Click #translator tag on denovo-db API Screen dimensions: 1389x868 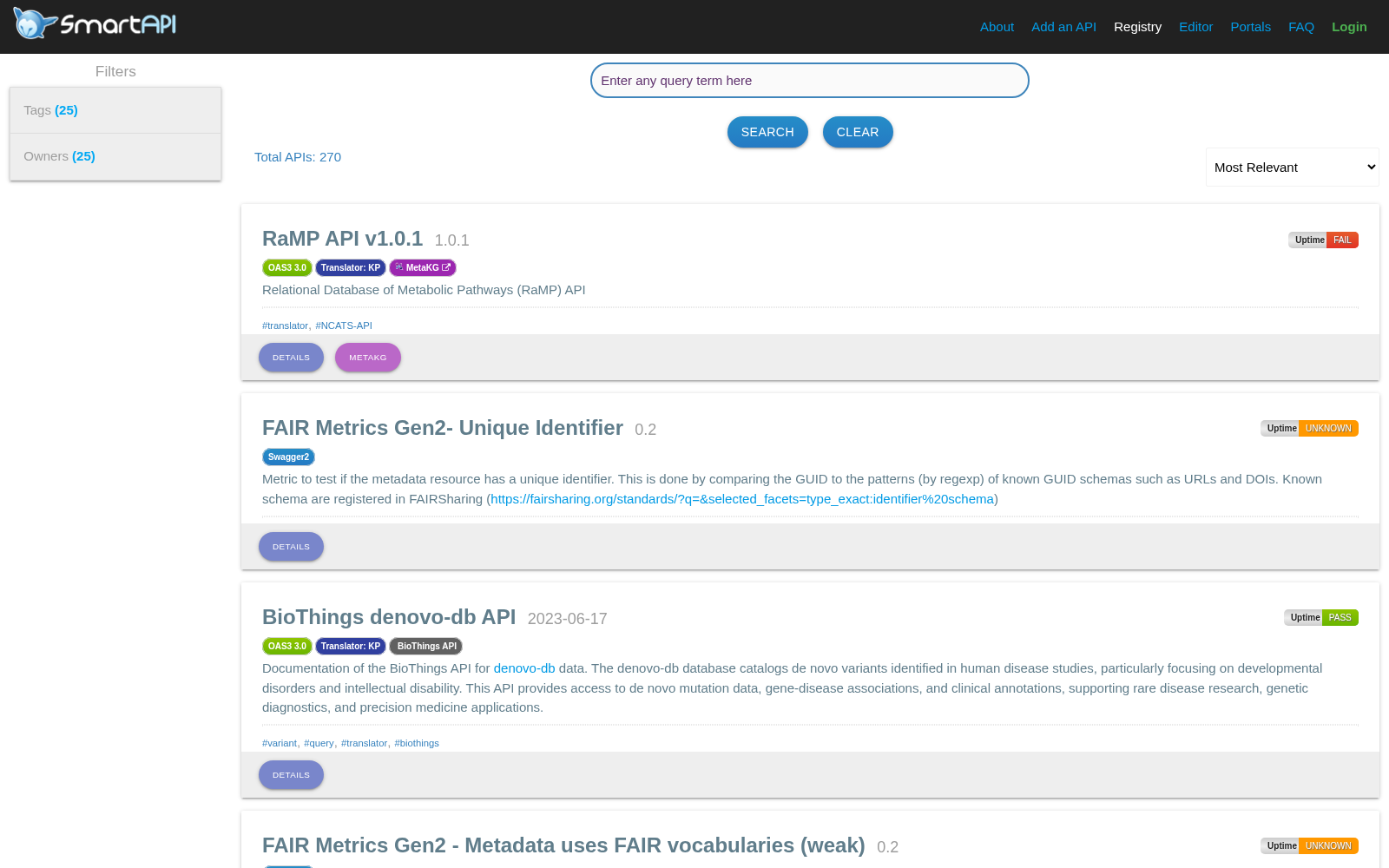364,743
